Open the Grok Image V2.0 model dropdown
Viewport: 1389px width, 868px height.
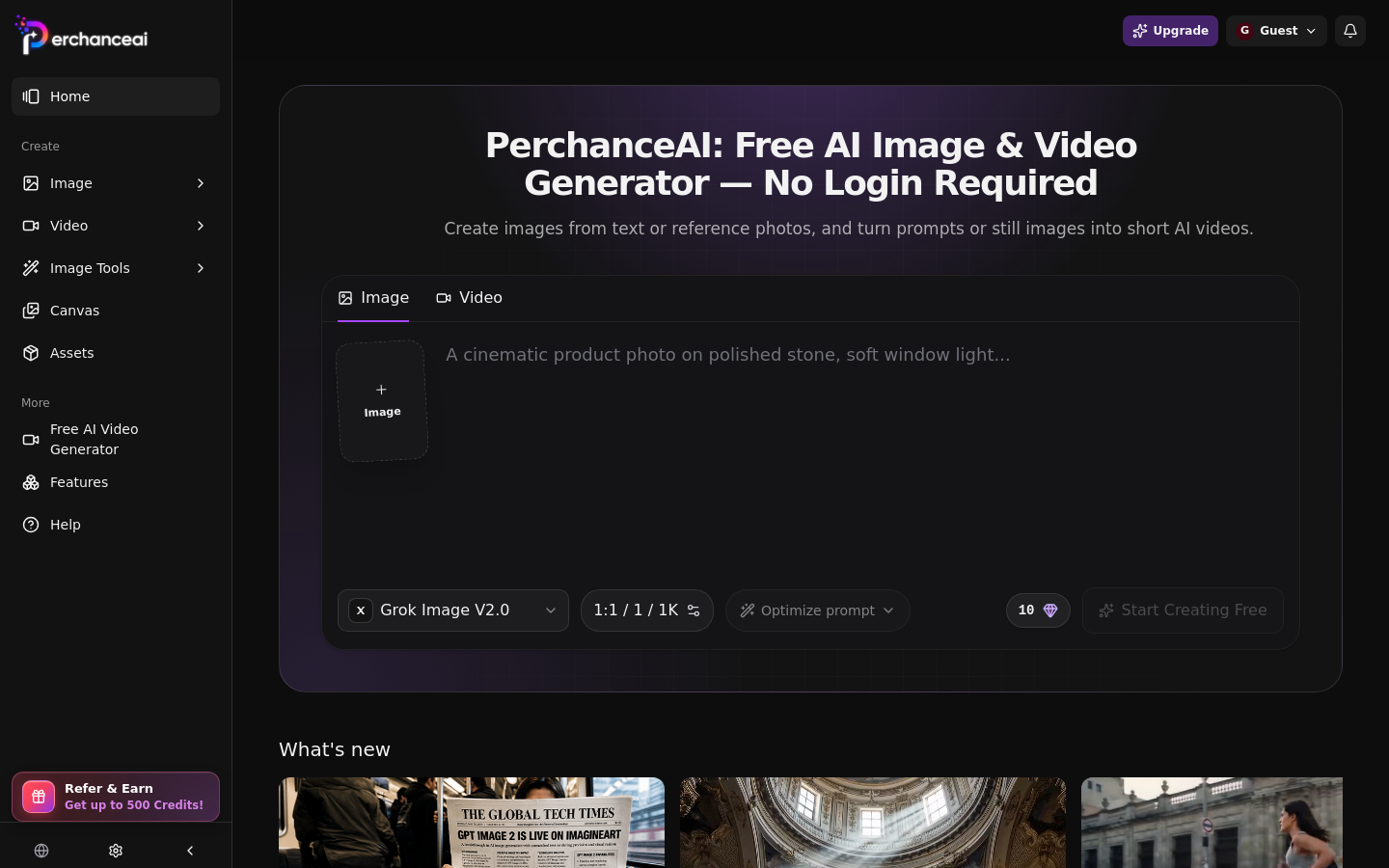(453, 610)
